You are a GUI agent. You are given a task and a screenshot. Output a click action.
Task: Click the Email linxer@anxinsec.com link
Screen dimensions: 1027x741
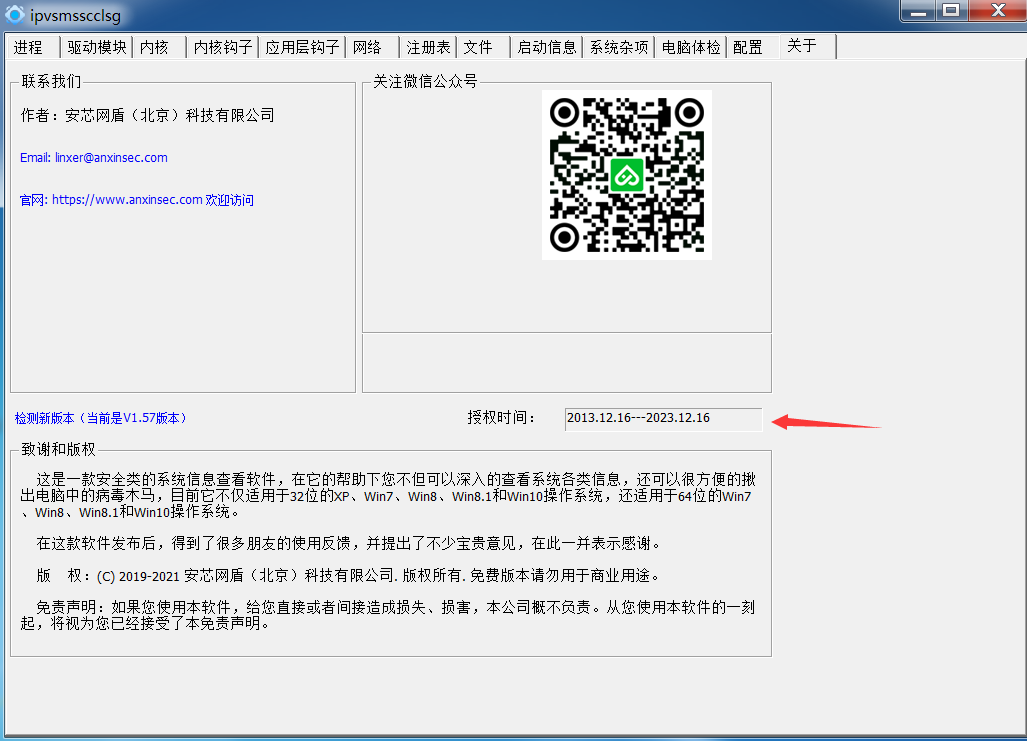pos(94,157)
